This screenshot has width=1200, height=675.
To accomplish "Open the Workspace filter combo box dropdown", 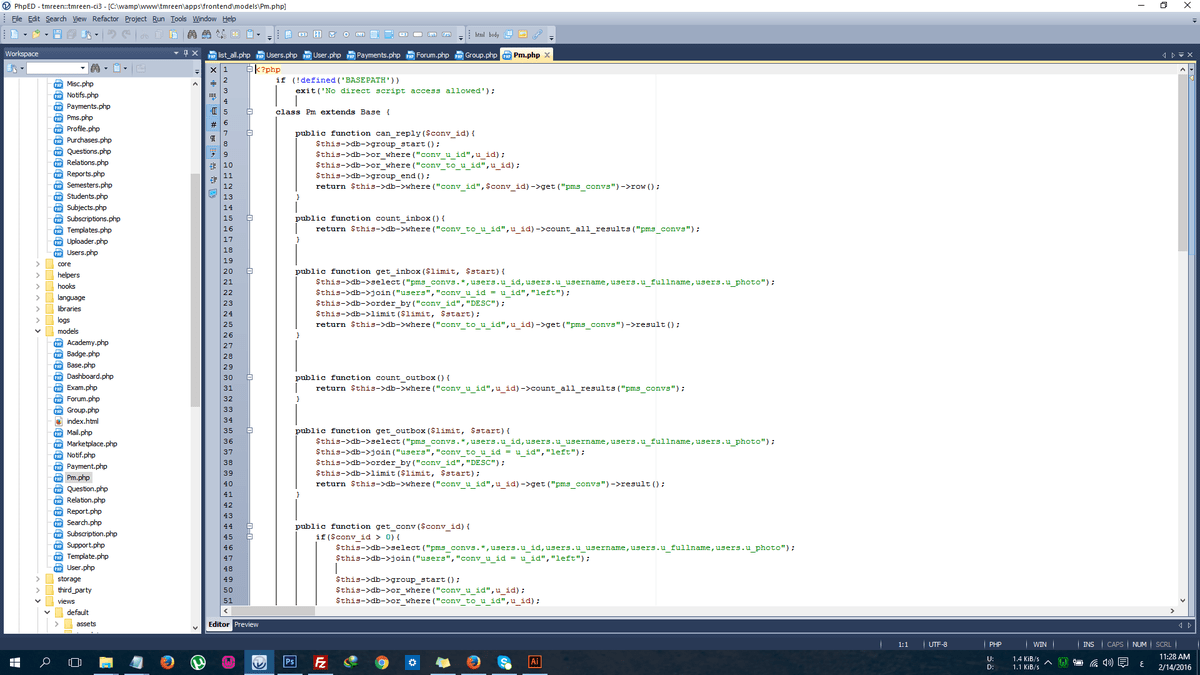I will click(81, 69).
